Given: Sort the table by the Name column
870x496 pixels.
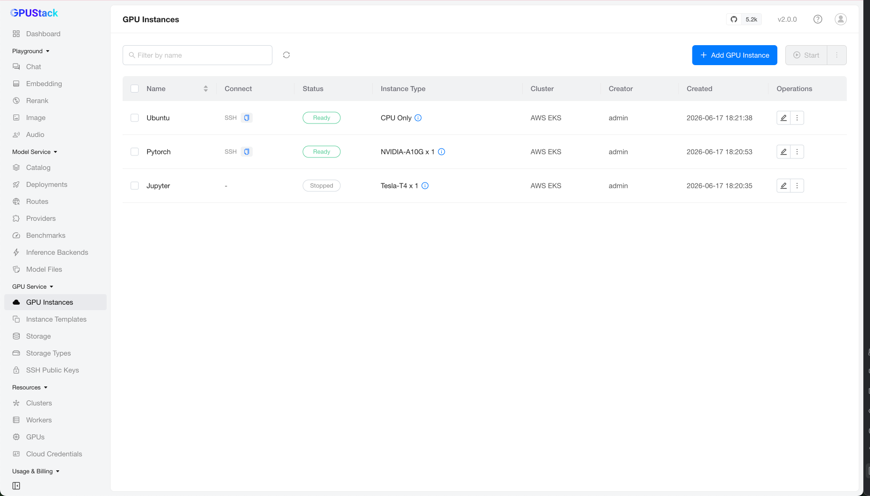Looking at the screenshot, I should 205,89.
